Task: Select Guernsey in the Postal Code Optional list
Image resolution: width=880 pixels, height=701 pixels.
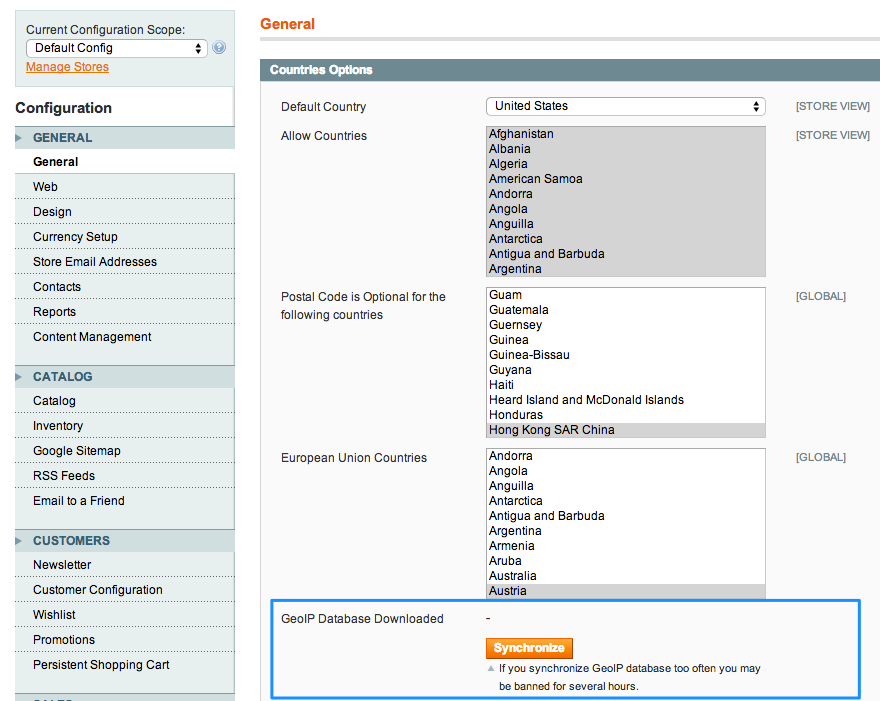Action: coord(625,325)
